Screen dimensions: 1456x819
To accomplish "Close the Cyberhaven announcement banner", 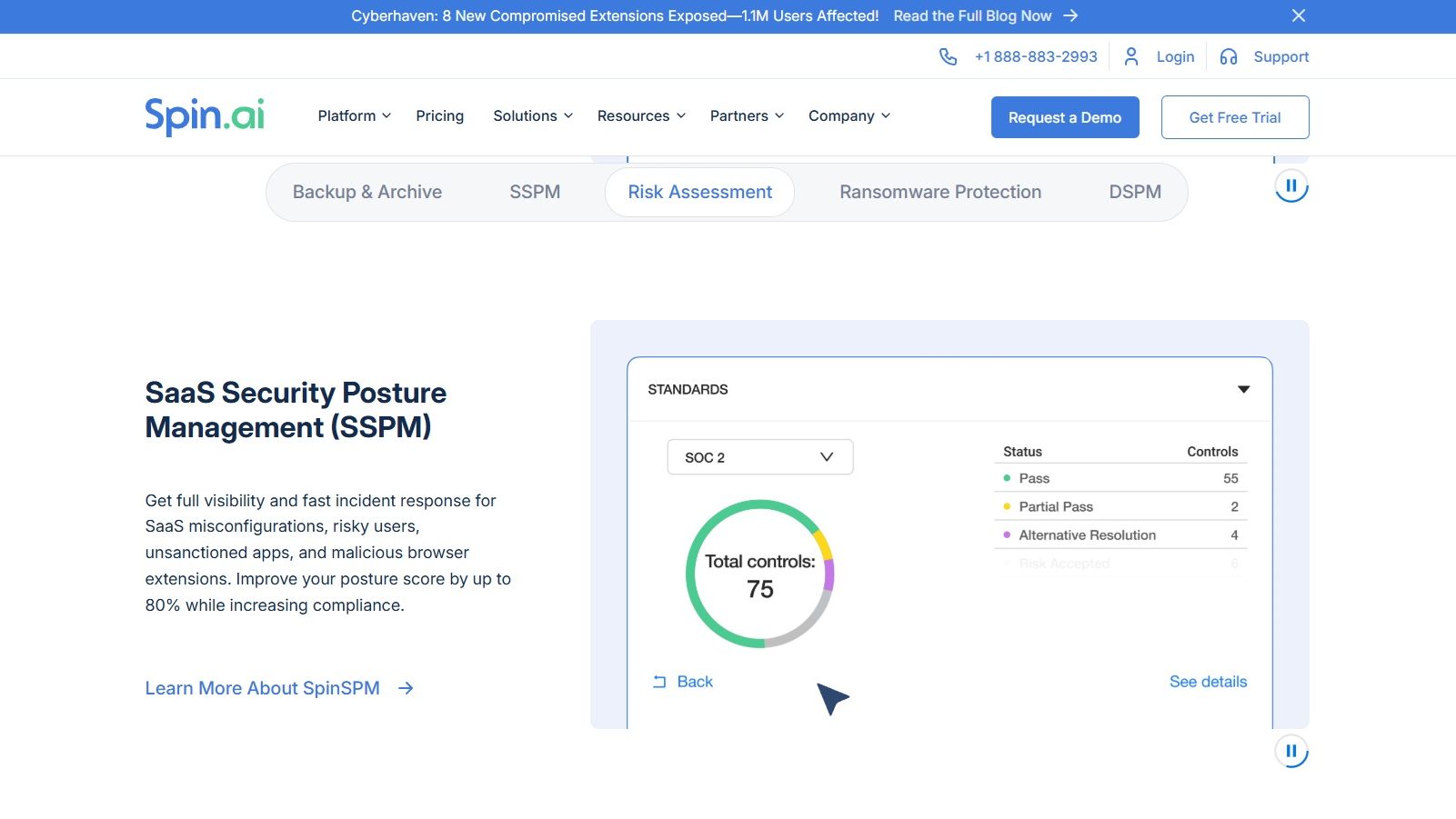I will pyautogui.click(x=1299, y=15).
